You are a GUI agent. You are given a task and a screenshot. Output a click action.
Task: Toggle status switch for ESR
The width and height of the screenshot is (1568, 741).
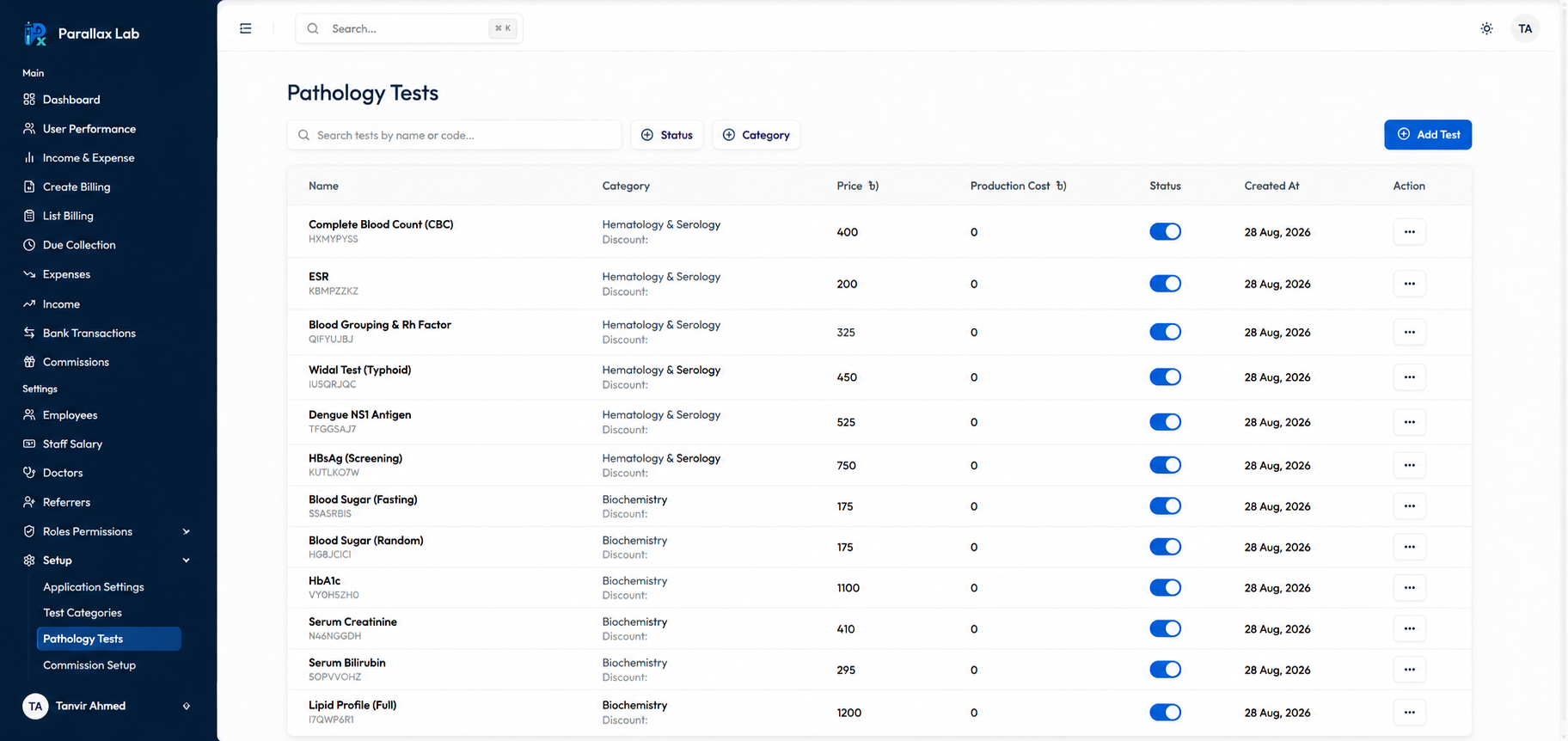1165,284
